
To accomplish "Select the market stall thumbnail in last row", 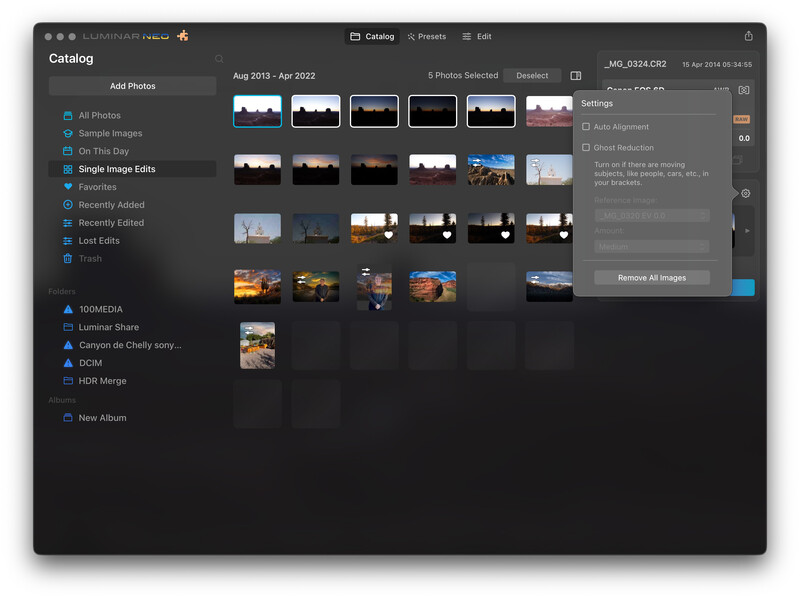I will coord(257,345).
